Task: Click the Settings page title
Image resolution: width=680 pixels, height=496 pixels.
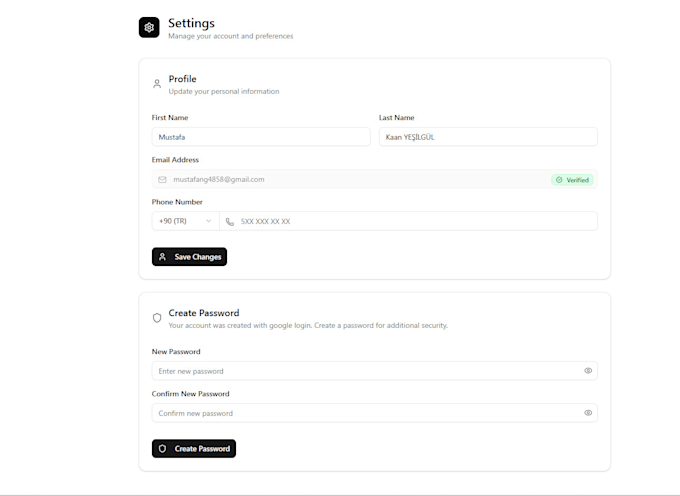Action: pos(191,23)
